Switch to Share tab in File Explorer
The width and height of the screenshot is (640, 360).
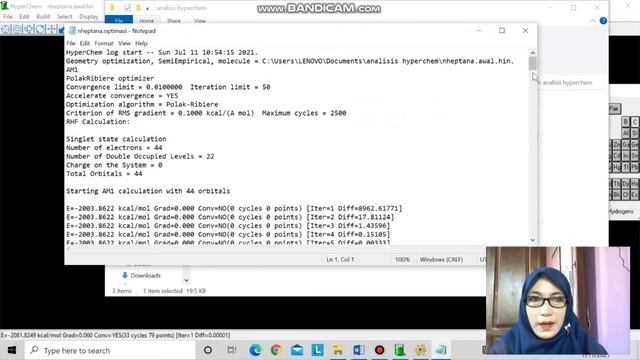(x=174, y=21)
